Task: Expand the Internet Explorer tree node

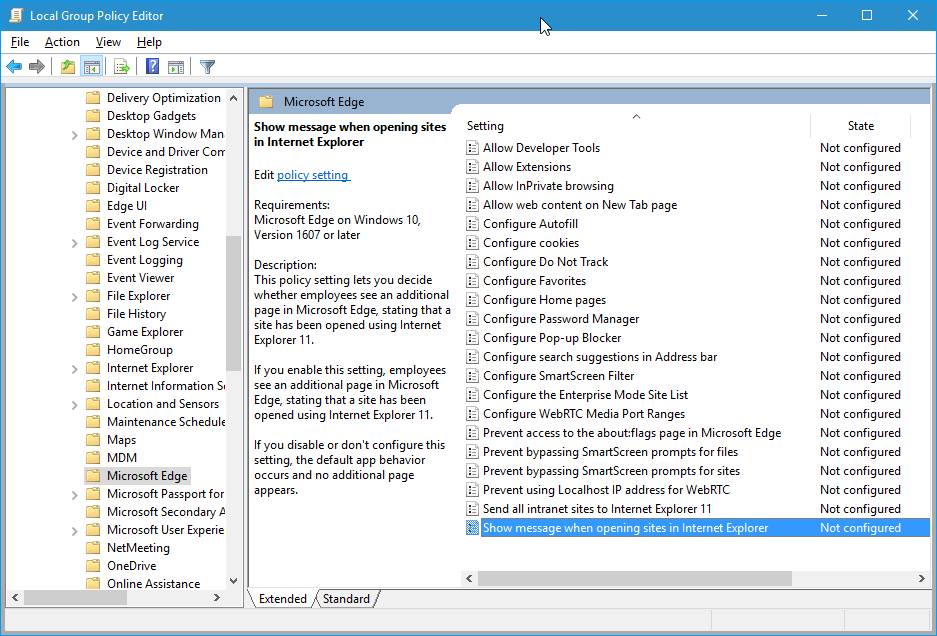Action: (75, 369)
